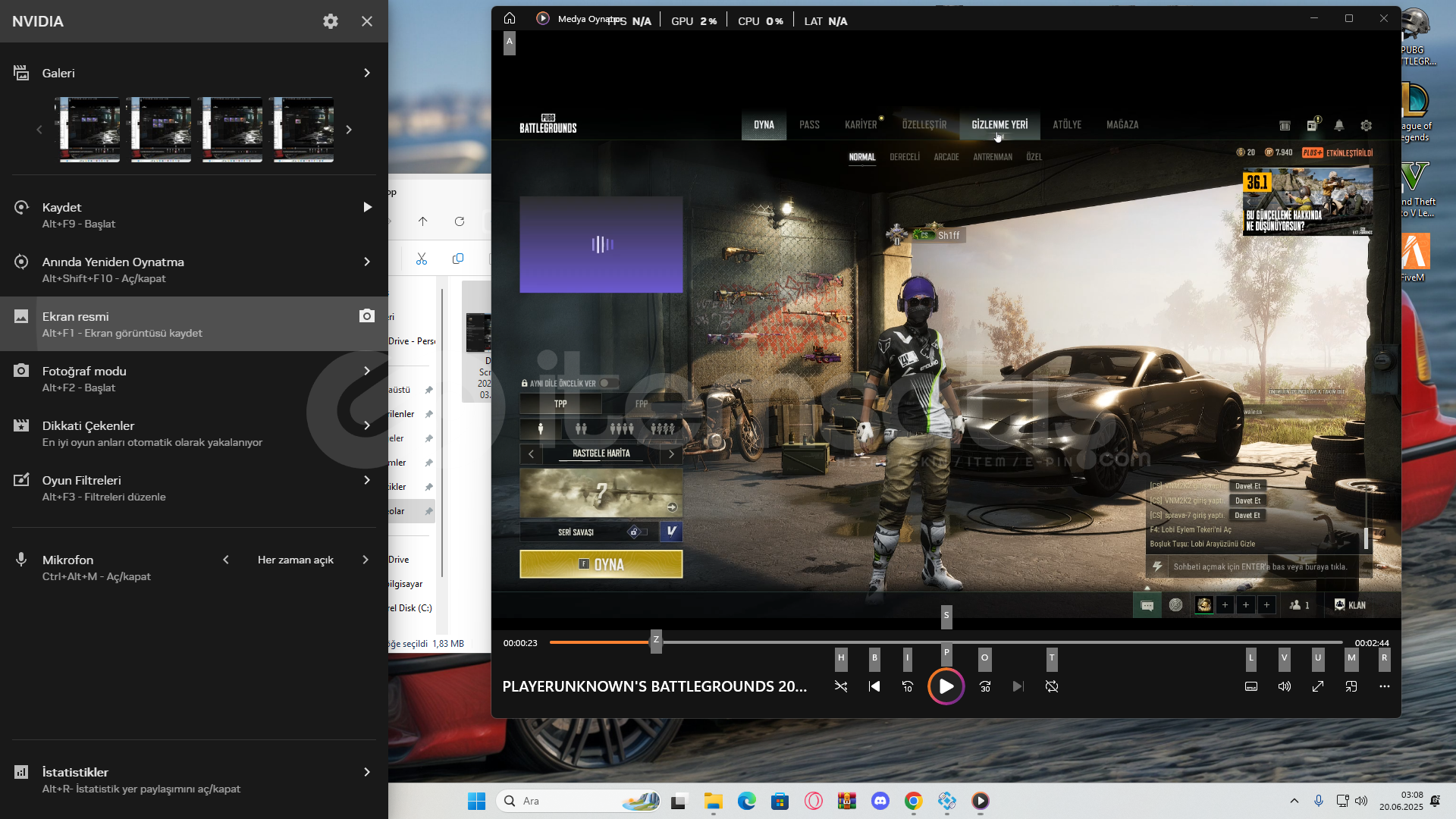This screenshot has height=819, width=1456.
Task: Skip forward 30 seconds
Action: click(x=985, y=686)
